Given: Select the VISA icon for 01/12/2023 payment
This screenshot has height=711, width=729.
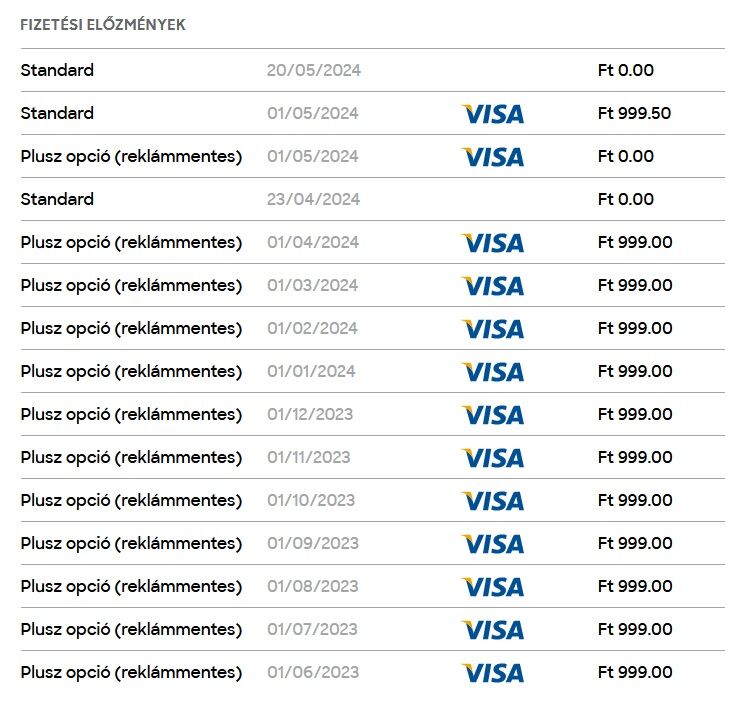Looking at the screenshot, I should (x=493, y=415).
